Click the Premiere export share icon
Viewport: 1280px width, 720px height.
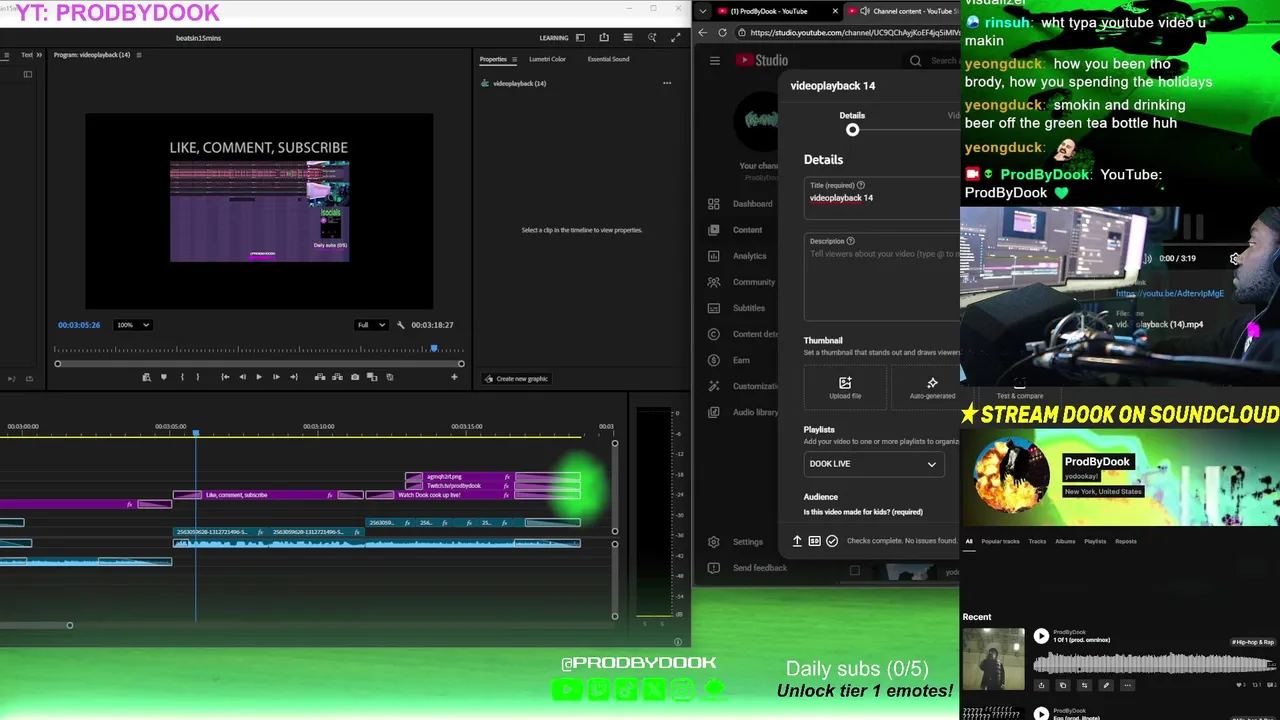click(604, 38)
